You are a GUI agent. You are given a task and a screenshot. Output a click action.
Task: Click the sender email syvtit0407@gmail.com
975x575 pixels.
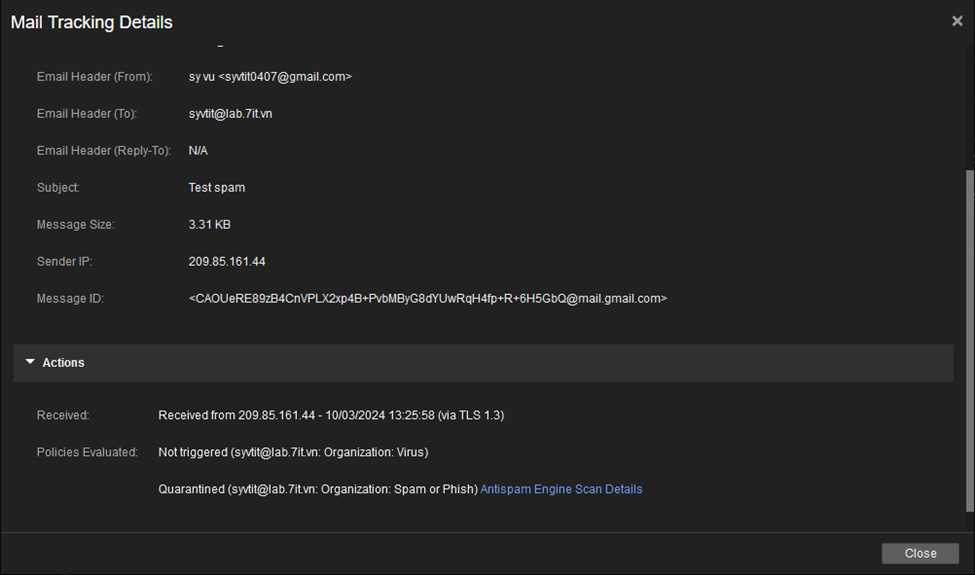[x=285, y=77]
